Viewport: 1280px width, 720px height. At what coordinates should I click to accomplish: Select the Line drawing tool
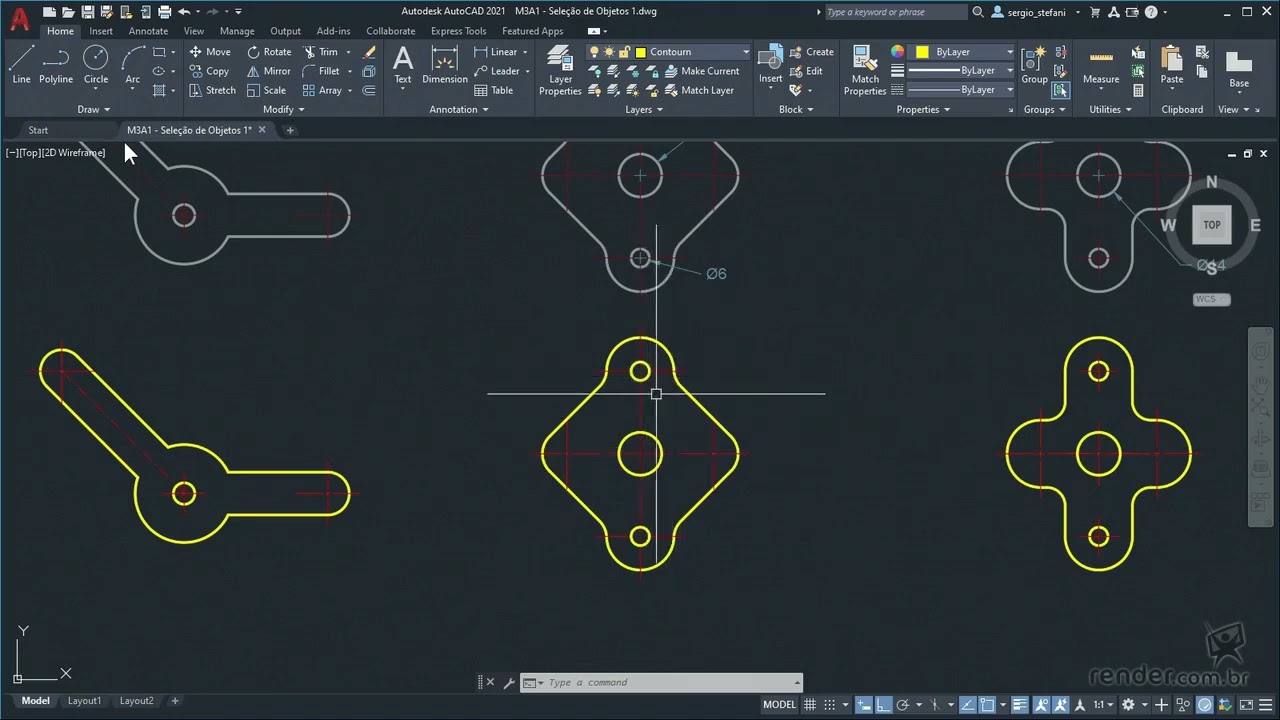[x=21, y=65]
